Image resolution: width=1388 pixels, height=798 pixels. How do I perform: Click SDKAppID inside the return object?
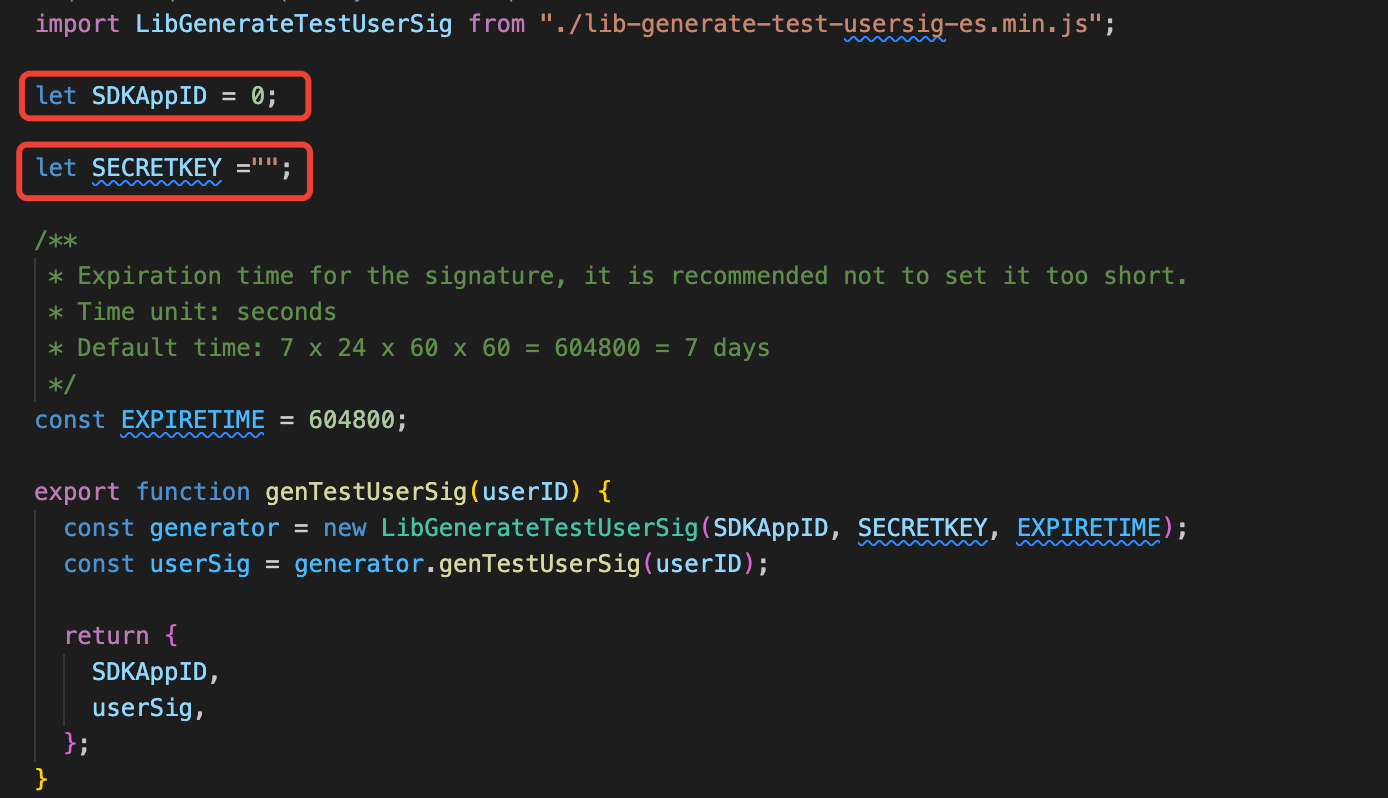coord(149,672)
